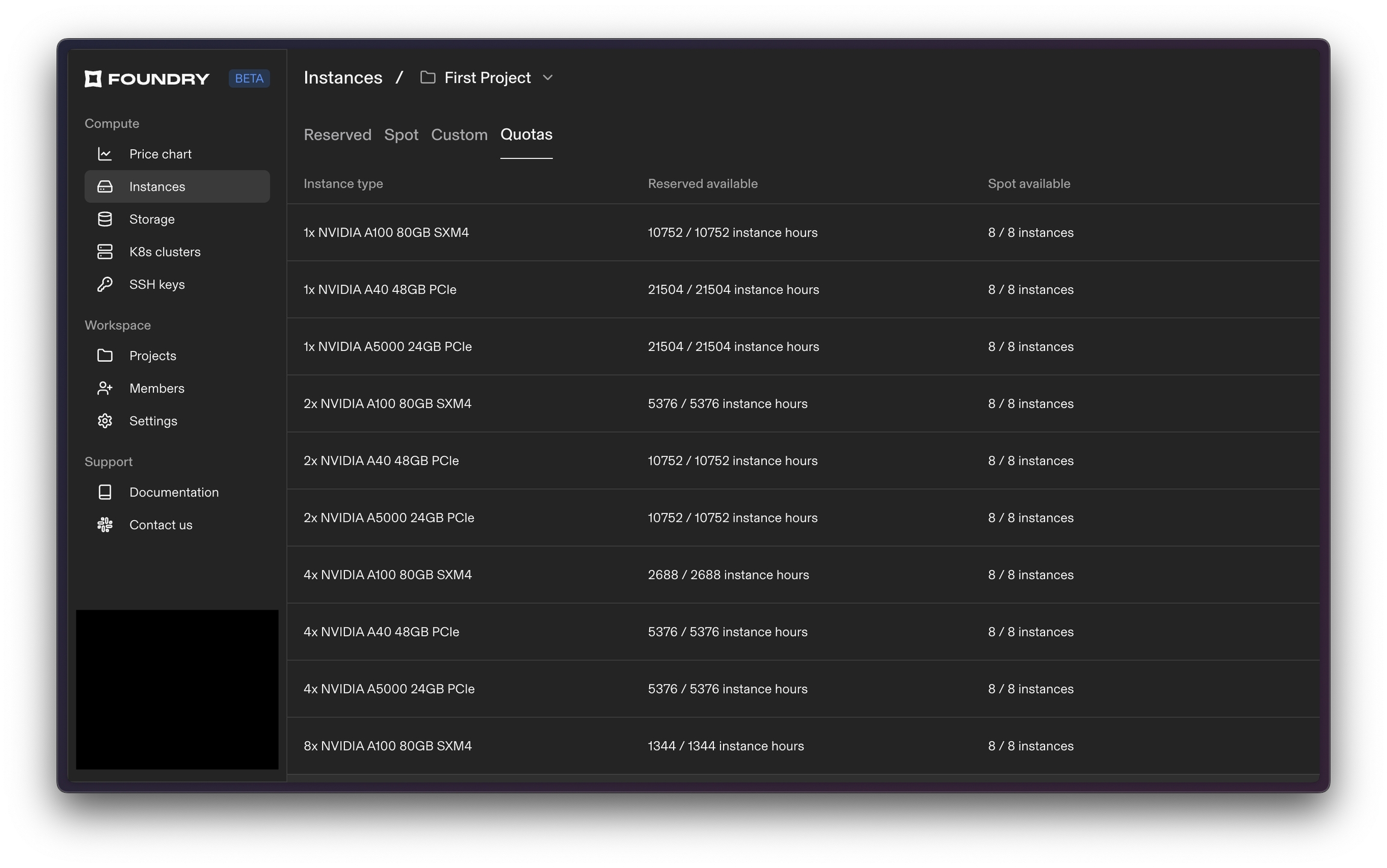Select row 2x NVIDIA A40 48GB PCIe
Screen dimensions: 1387x868
[803, 460]
